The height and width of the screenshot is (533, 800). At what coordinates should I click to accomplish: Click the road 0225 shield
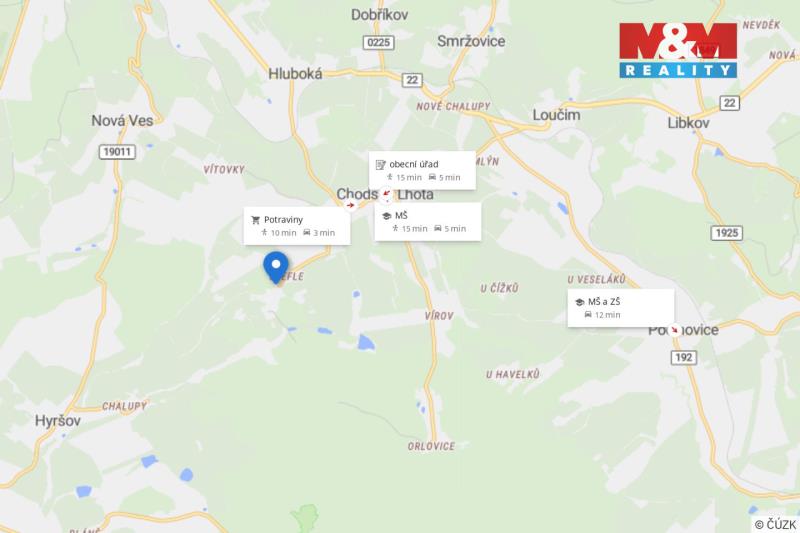(379, 42)
